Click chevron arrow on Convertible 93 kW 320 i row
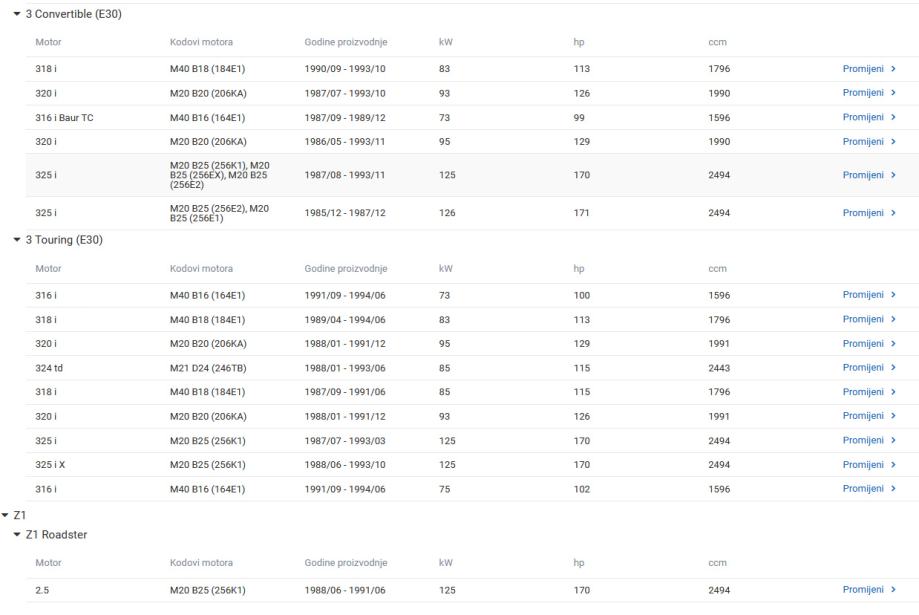This screenshot has width=919, height=615. point(892,93)
